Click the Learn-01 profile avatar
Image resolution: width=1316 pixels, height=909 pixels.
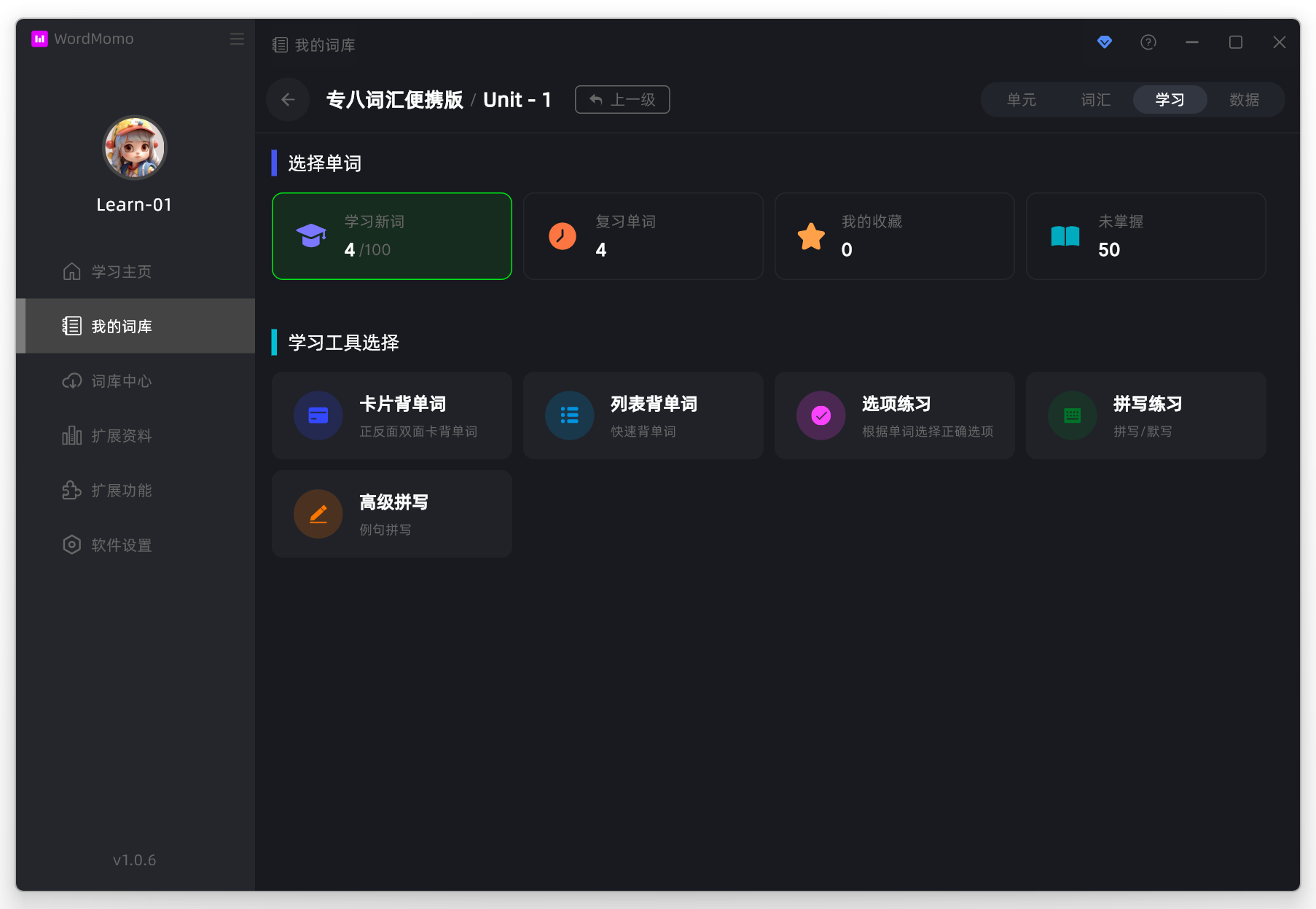[x=135, y=148]
